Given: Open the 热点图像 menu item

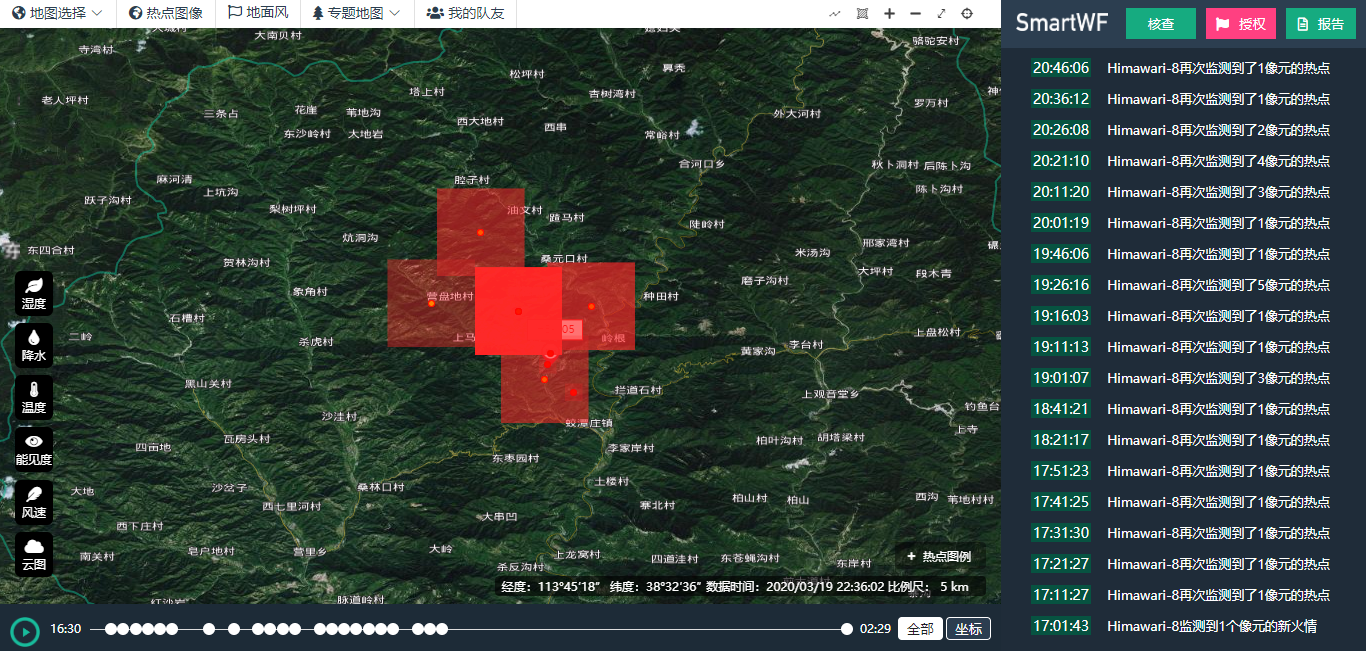Looking at the screenshot, I should point(166,13).
